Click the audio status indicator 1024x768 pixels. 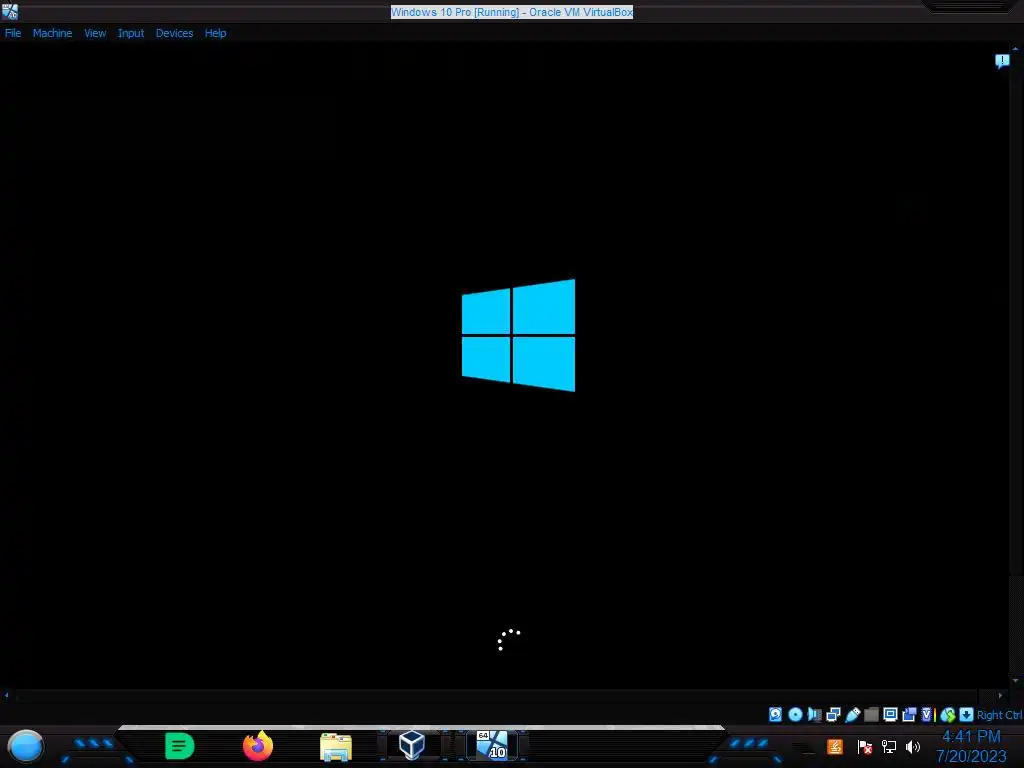tap(814, 714)
